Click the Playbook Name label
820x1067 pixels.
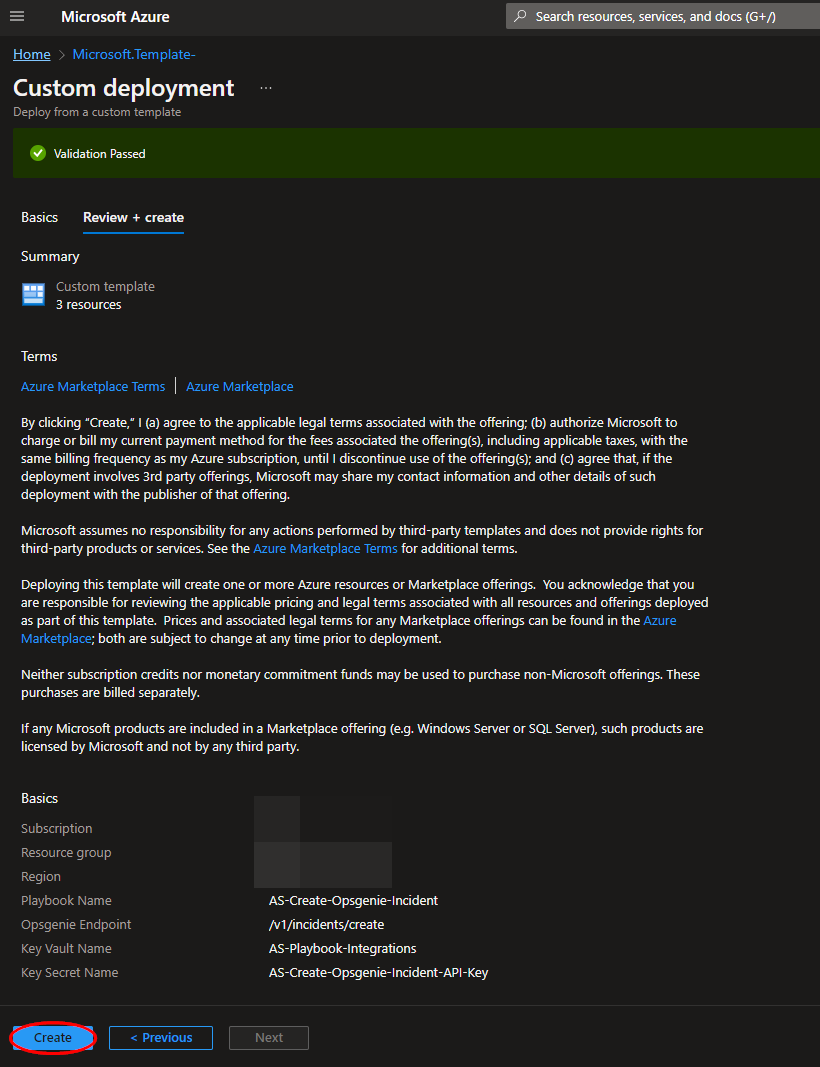(66, 900)
